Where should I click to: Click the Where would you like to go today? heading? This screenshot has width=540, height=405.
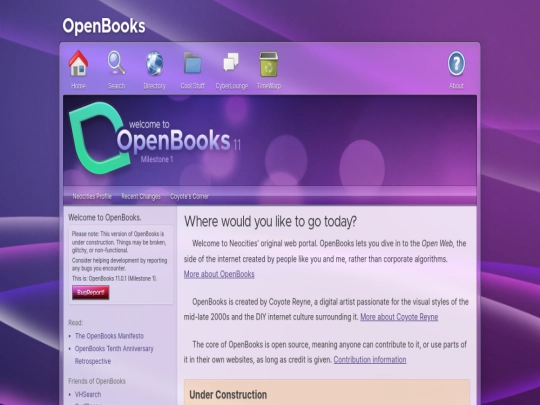pos(270,221)
